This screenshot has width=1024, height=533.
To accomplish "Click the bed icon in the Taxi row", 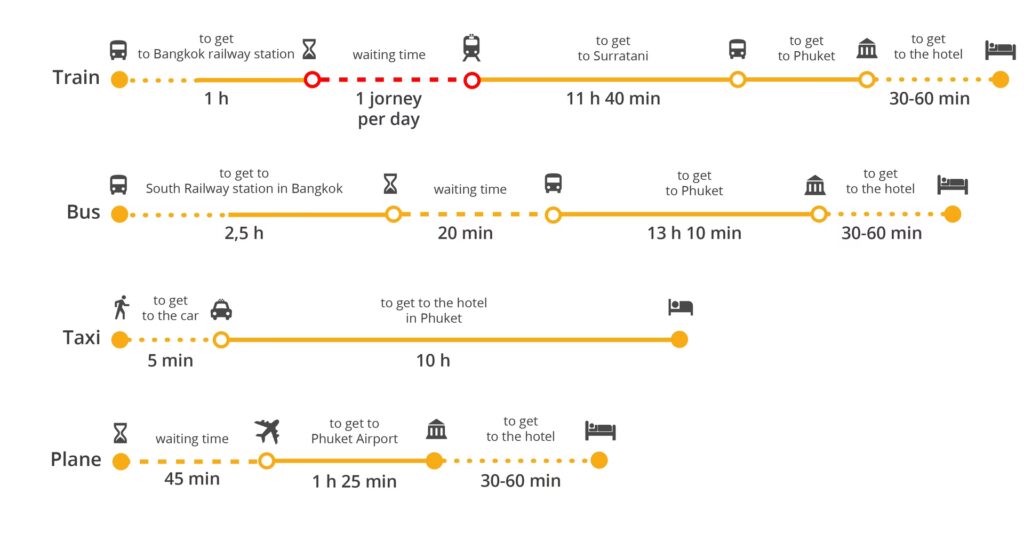I will tap(680, 307).
